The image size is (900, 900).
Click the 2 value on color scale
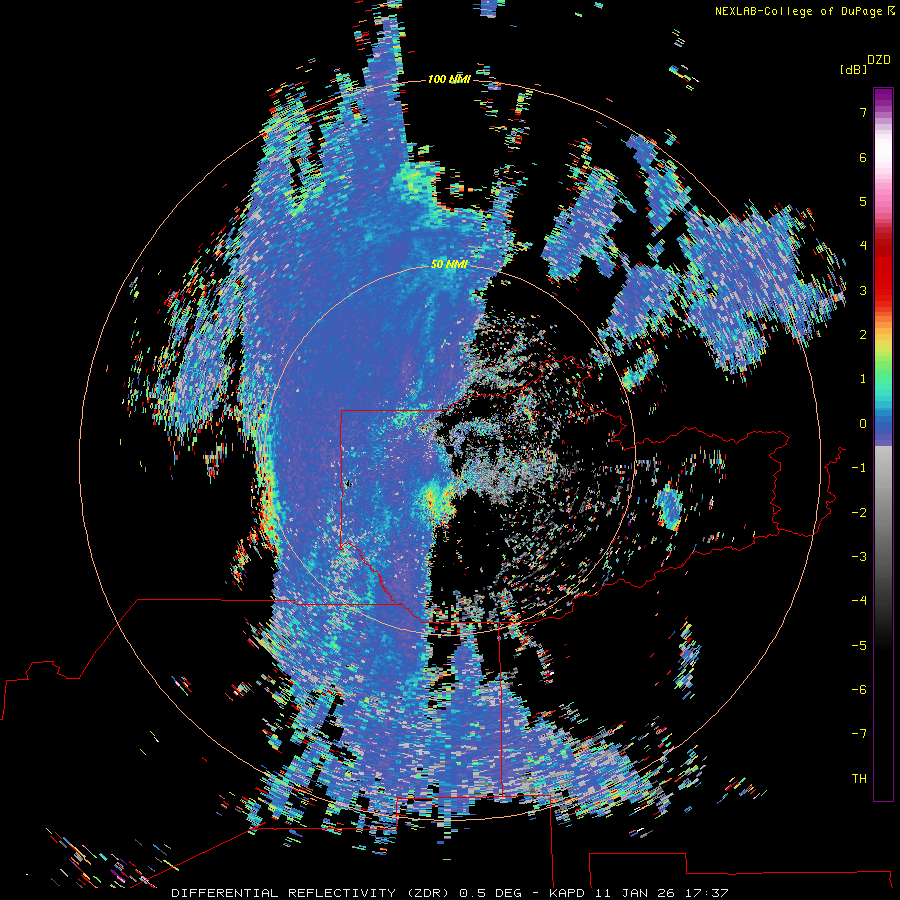(x=863, y=335)
